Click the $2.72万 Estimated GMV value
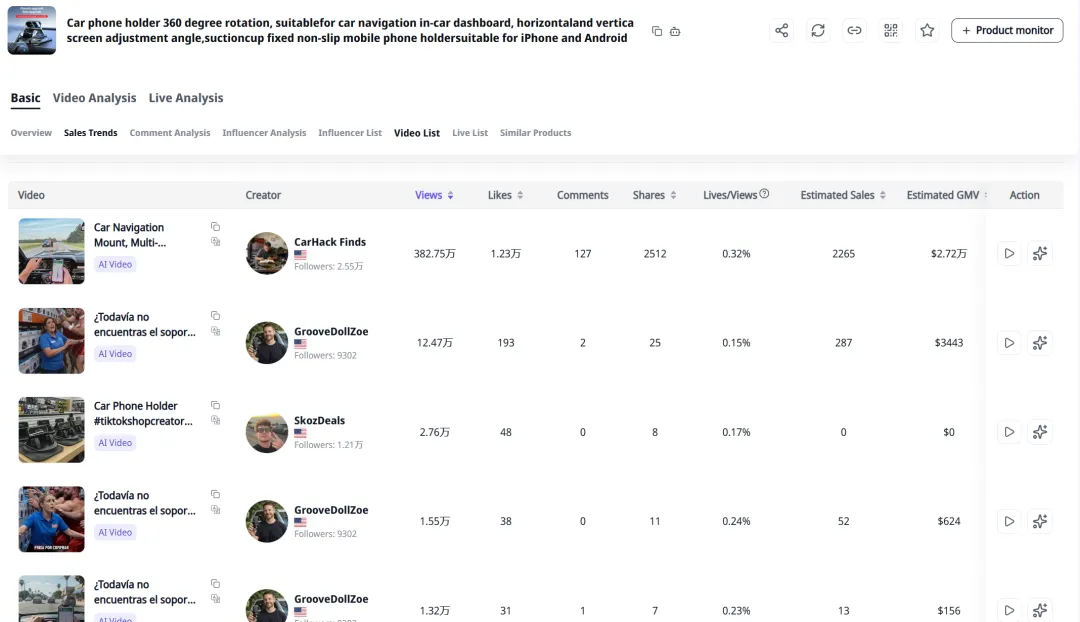 pyautogui.click(x=948, y=253)
